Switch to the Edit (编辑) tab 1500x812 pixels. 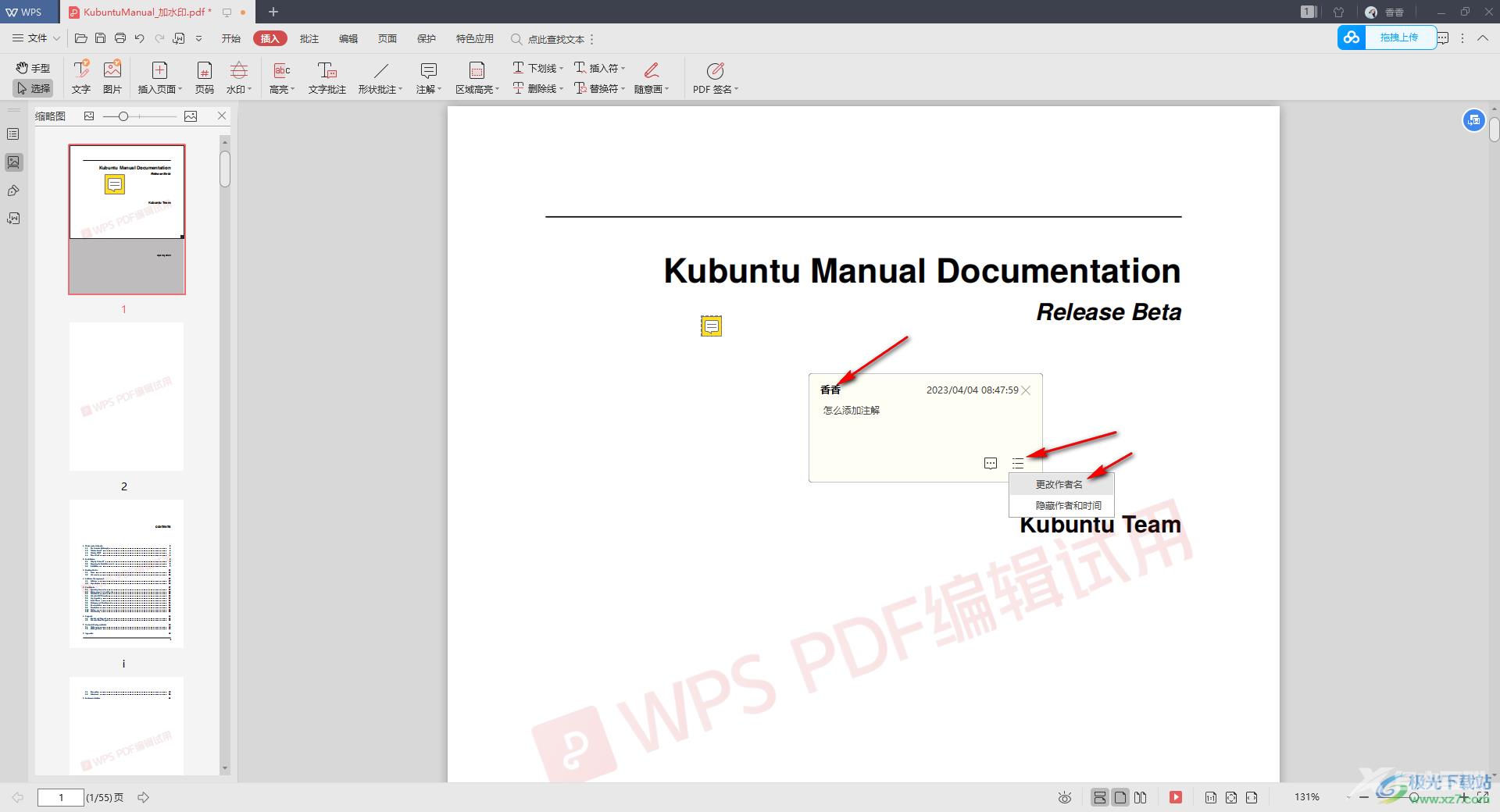coord(348,38)
